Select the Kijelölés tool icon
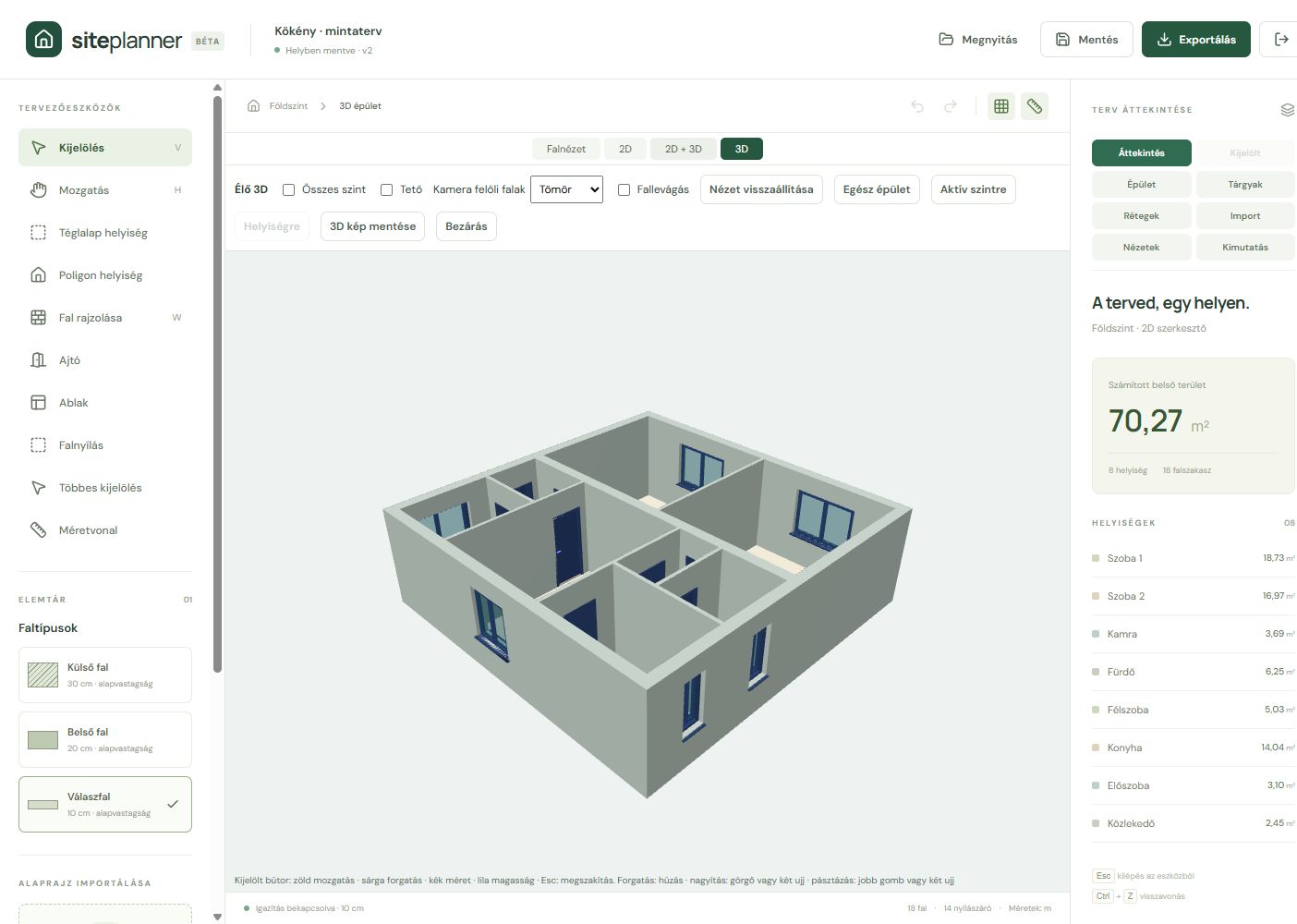1297x924 pixels. (x=38, y=148)
